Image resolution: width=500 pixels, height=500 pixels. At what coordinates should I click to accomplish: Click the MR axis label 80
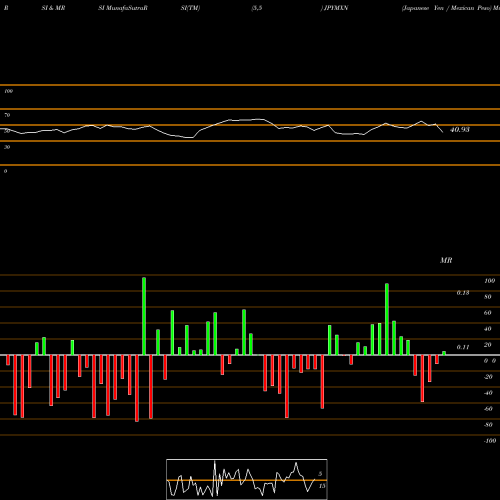click(488, 297)
